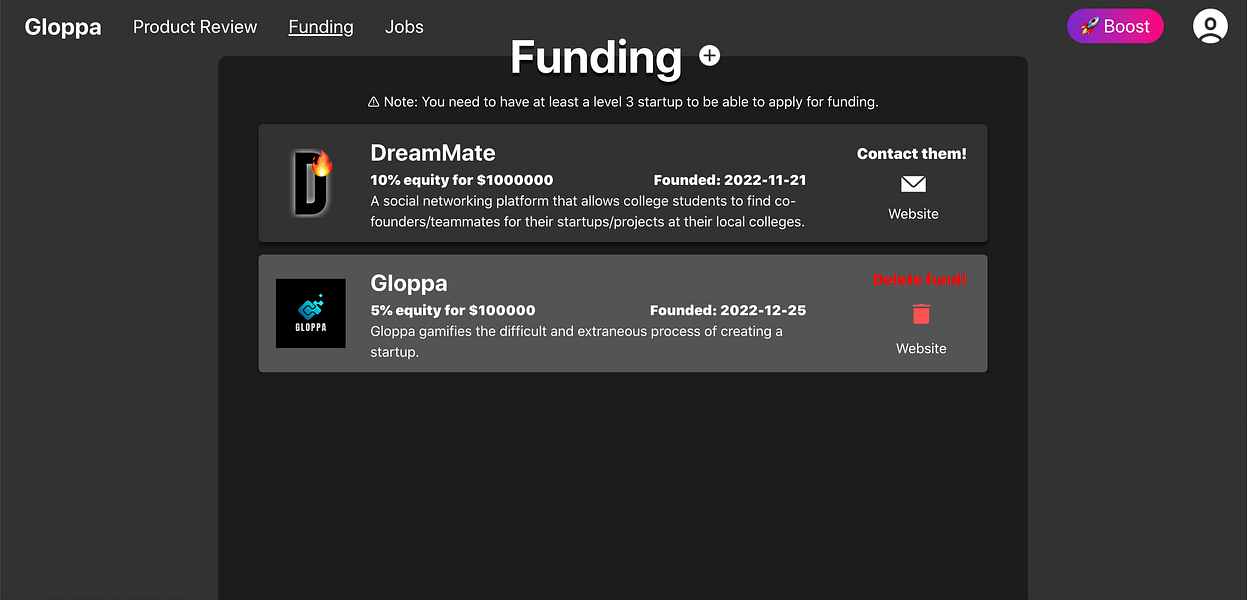
Task: Click the red 'Delete fund!' label
Action: (x=920, y=280)
